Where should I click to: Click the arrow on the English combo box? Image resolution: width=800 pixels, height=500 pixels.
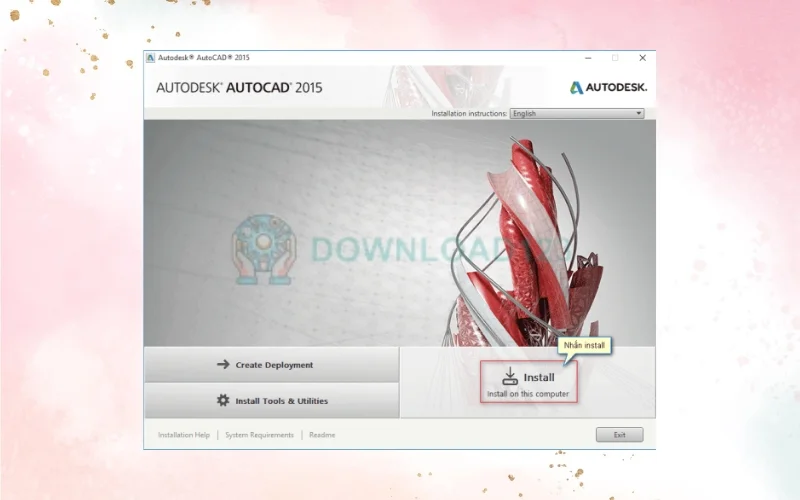click(639, 113)
